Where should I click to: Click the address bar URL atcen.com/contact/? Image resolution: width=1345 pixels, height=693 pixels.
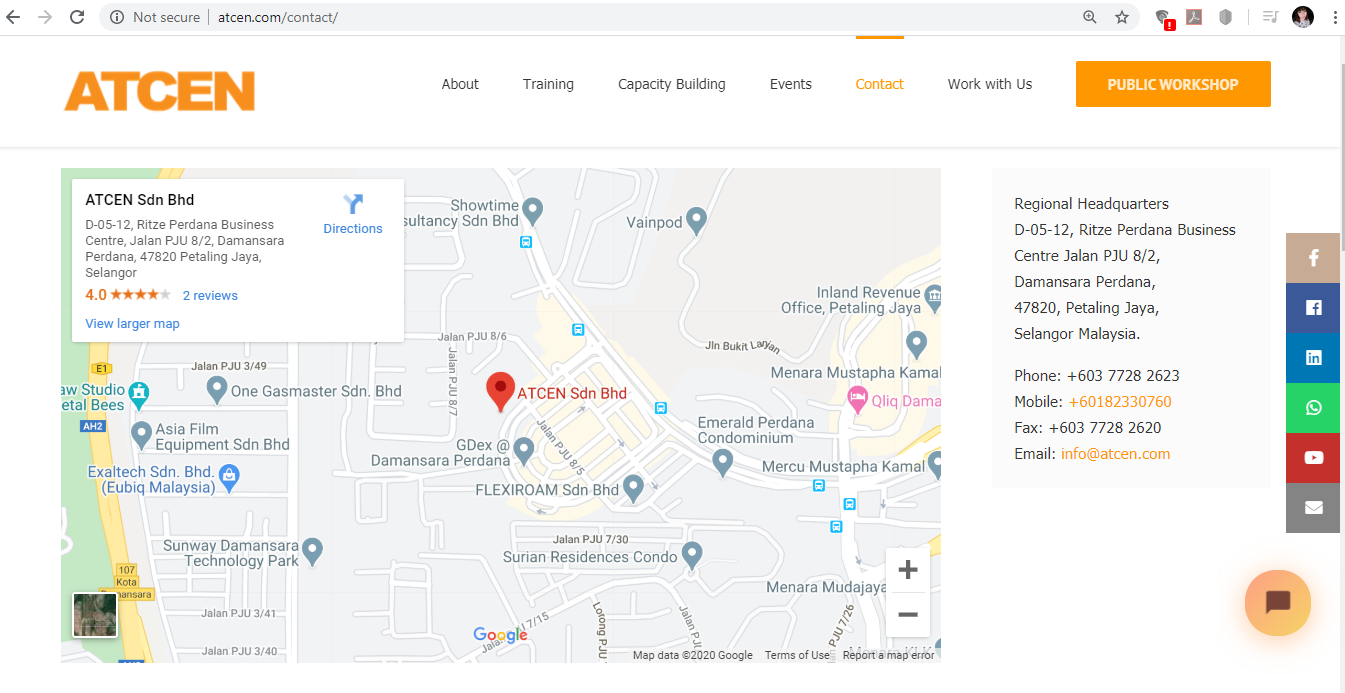click(278, 18)
